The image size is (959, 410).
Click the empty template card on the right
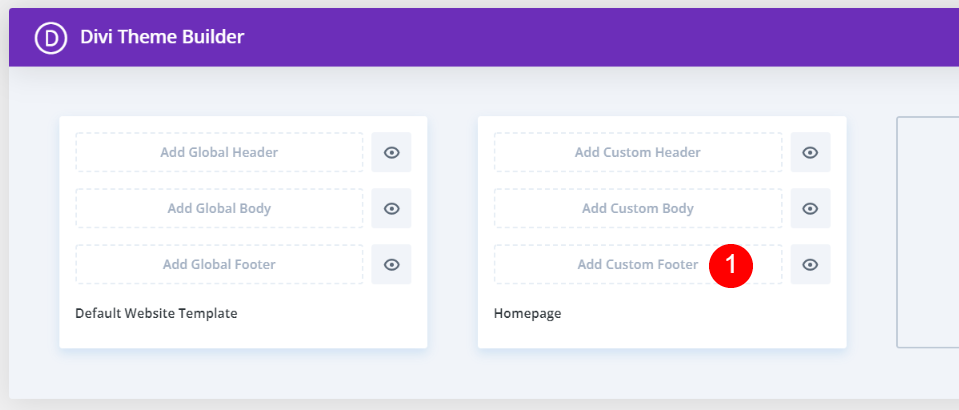click(x=928, y=232)
